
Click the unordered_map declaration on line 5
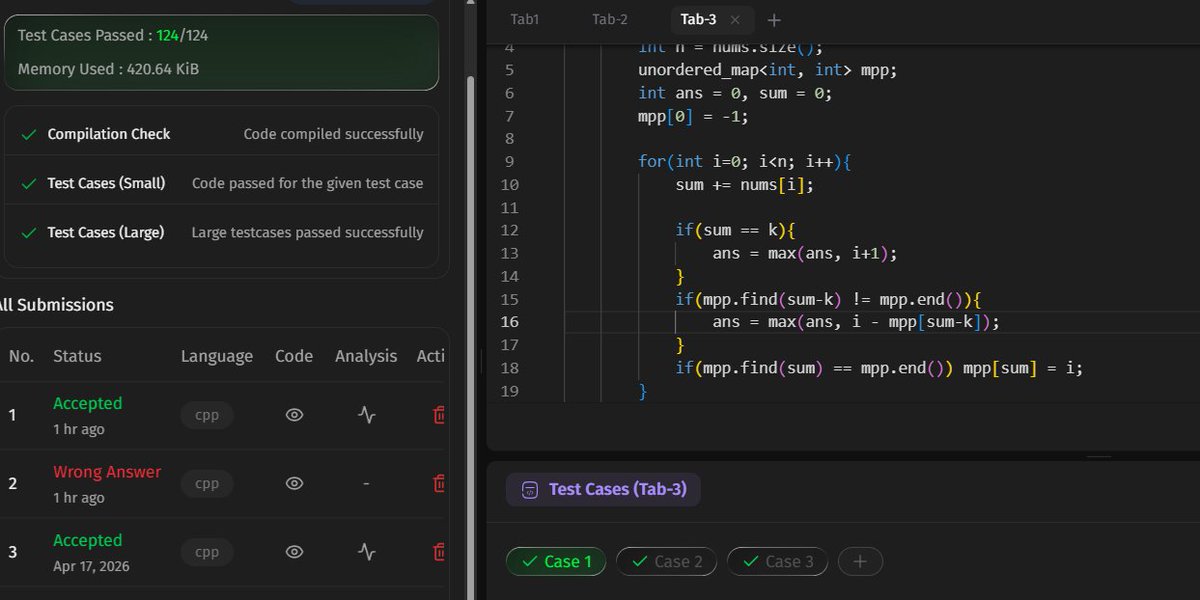click(x=768, y=70)
